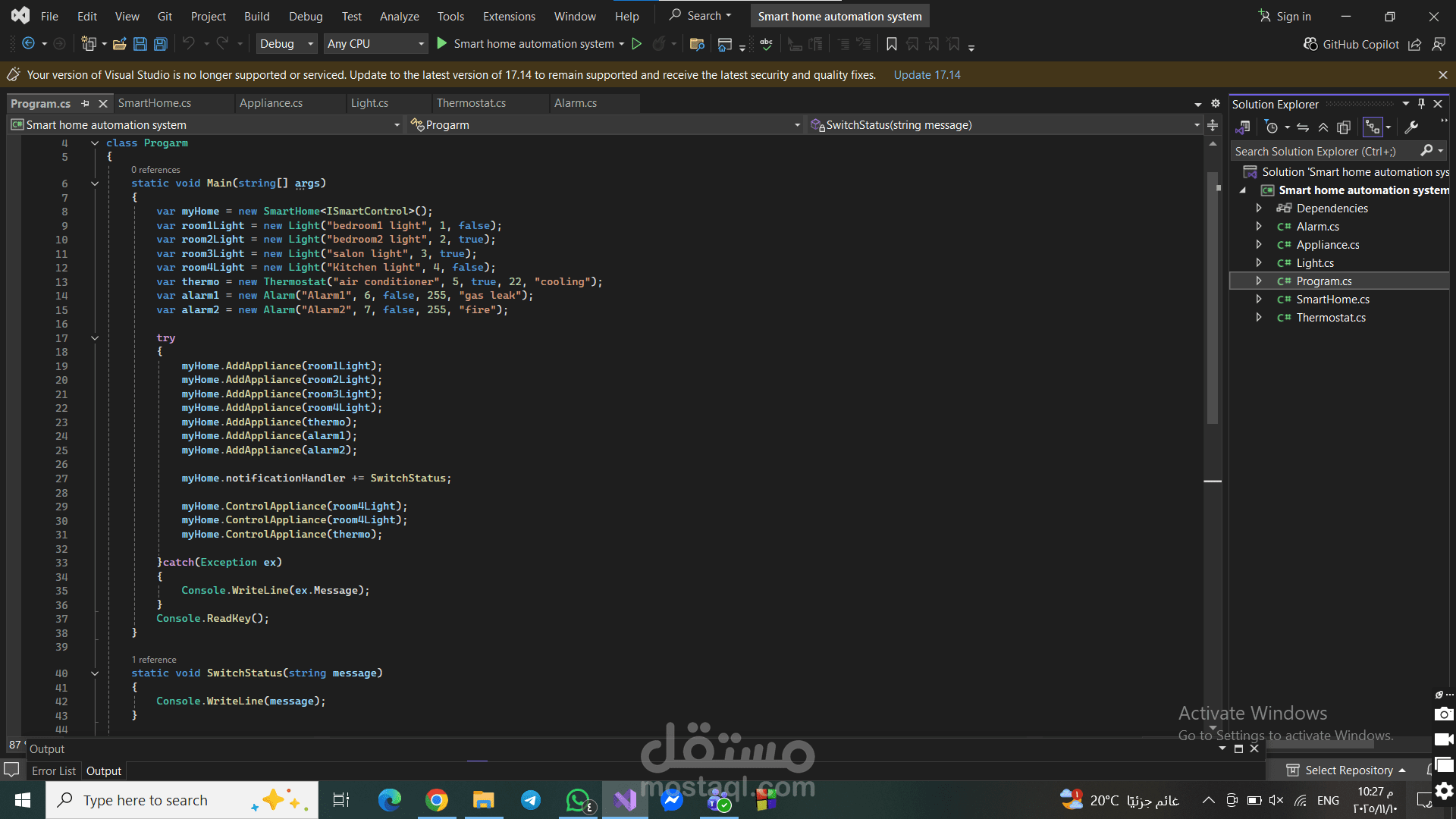Switch to the Thermostat.cs tab
Image resolution: width=1456 pixels, height=819 pixels.
[x=471, y=103]
